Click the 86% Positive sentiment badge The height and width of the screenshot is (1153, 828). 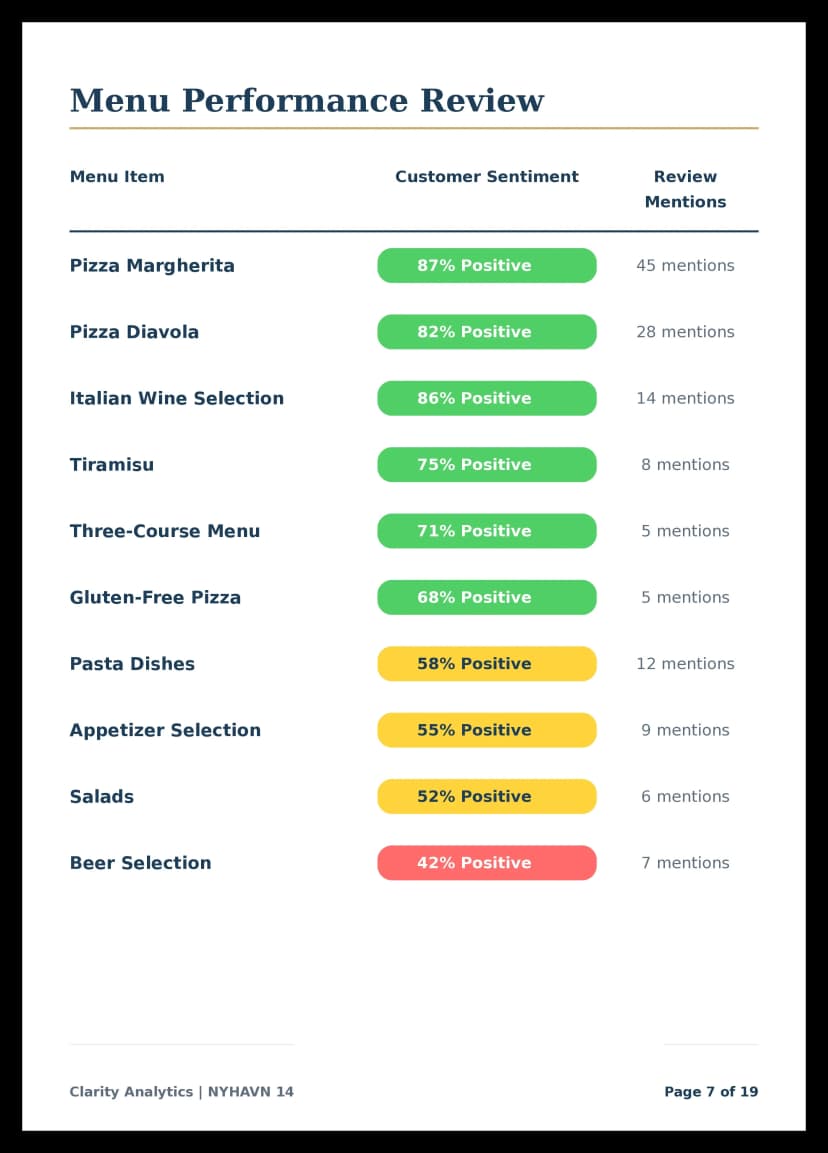pyautogui.click(x=486, y=398)
